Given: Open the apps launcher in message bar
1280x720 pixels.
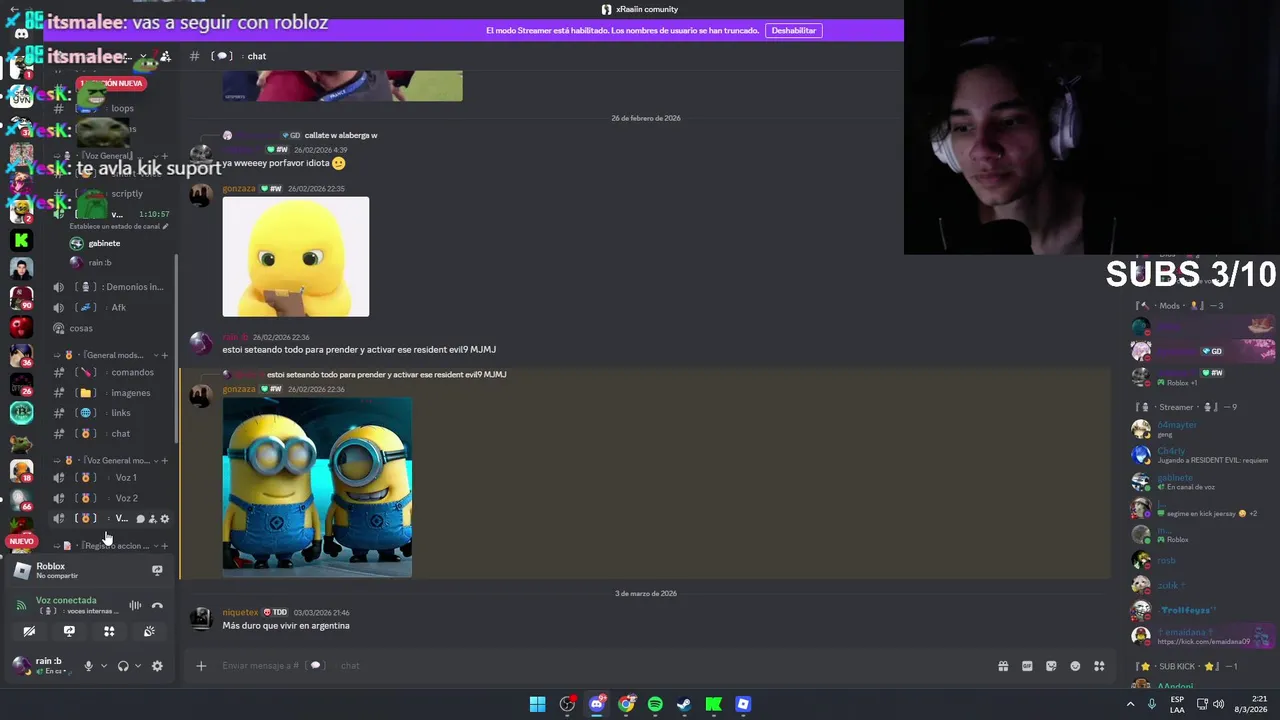Looking at the screenshot, I should click(1099, 666).
